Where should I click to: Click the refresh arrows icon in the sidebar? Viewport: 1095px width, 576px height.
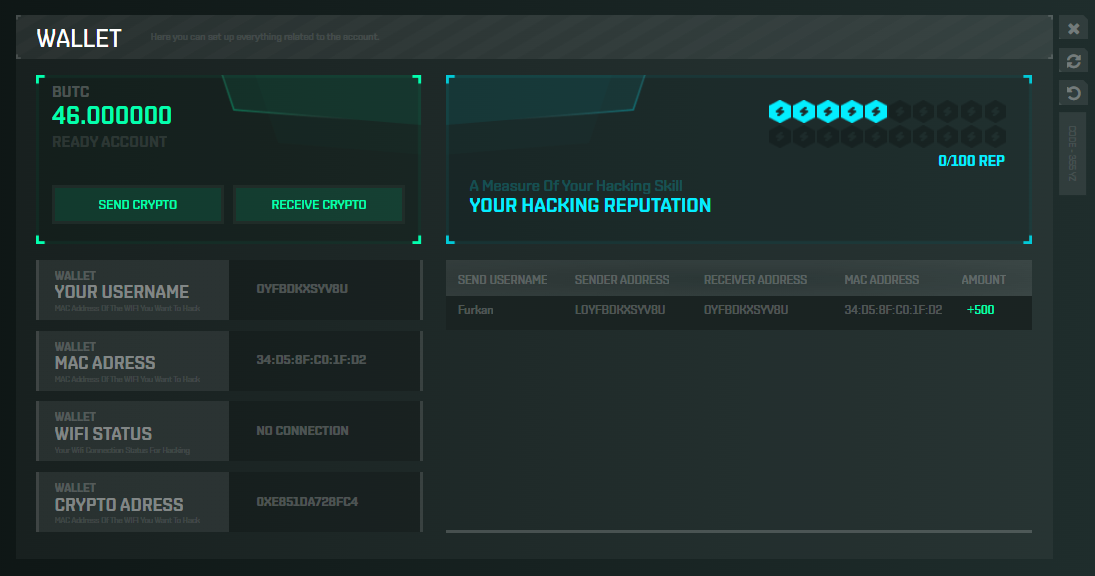(x=1073, y=61)
